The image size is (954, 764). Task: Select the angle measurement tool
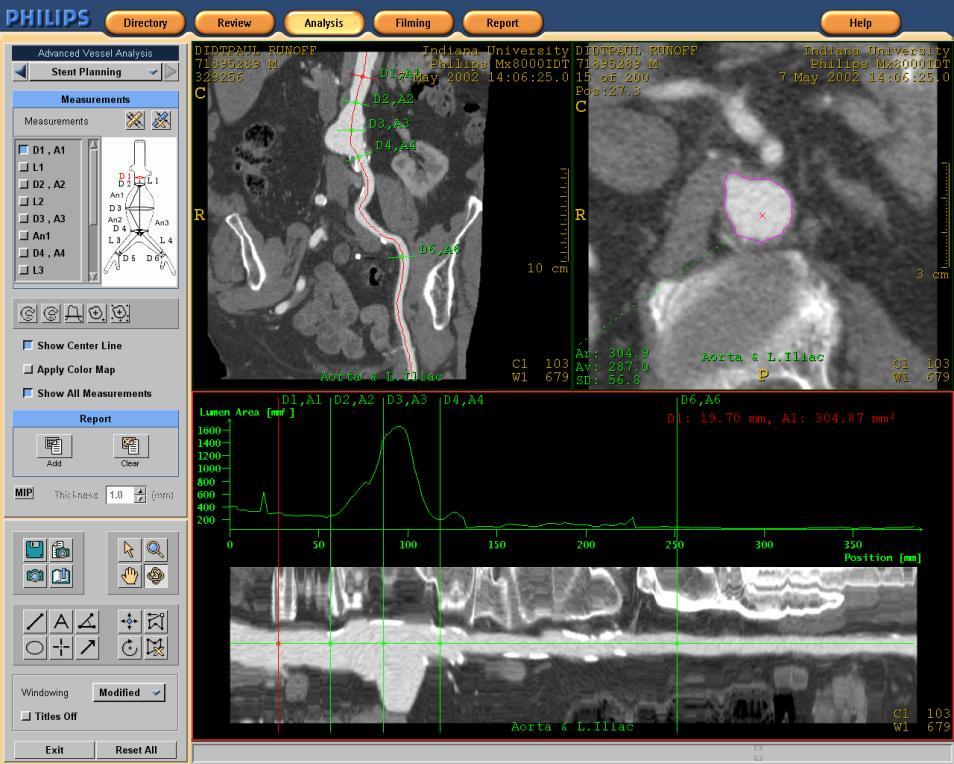point(88,622)
